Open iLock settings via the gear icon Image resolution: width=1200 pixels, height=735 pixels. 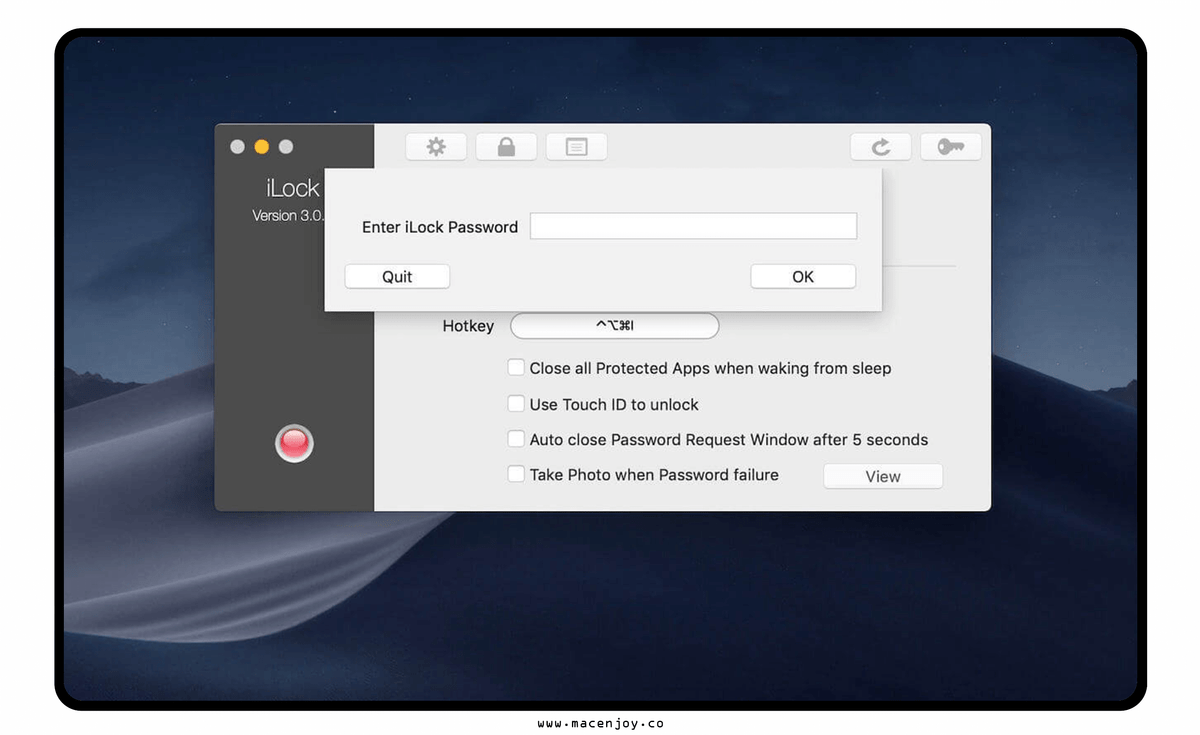click(436, 146)
